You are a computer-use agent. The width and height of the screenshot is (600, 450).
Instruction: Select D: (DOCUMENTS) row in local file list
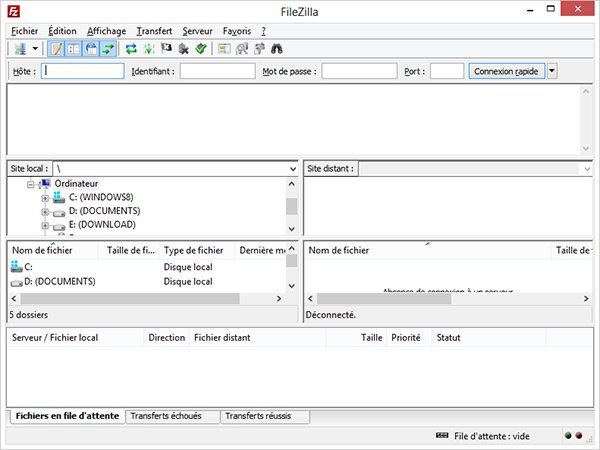pyautogui.click(x=147, y=282)
